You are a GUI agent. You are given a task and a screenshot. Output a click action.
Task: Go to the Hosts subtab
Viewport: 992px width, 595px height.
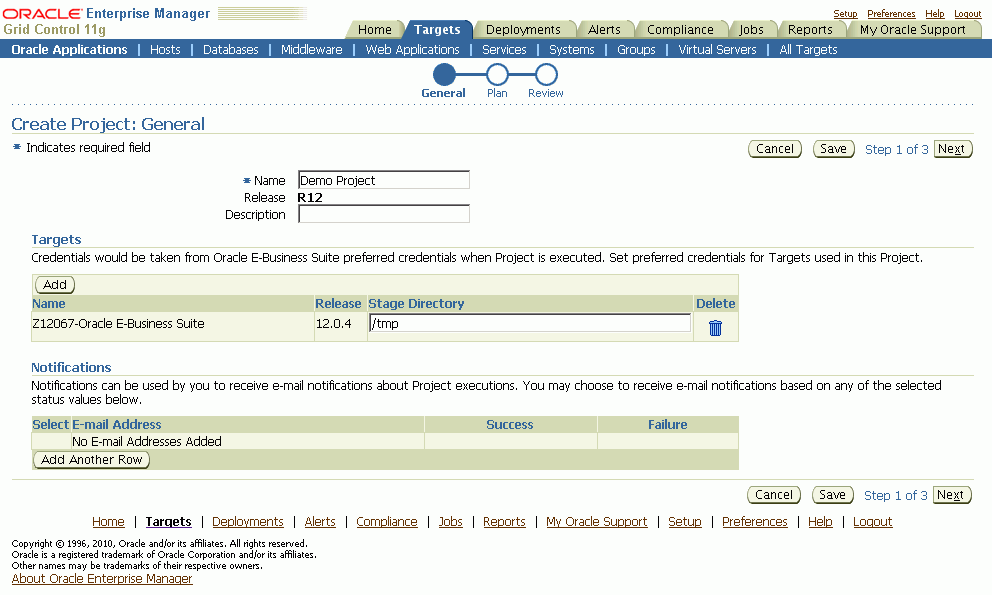click(x=165, y=49)
